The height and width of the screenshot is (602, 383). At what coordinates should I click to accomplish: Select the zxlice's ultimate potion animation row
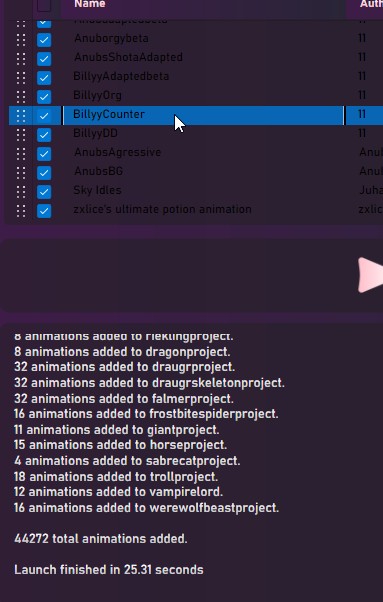coord(196,210)
